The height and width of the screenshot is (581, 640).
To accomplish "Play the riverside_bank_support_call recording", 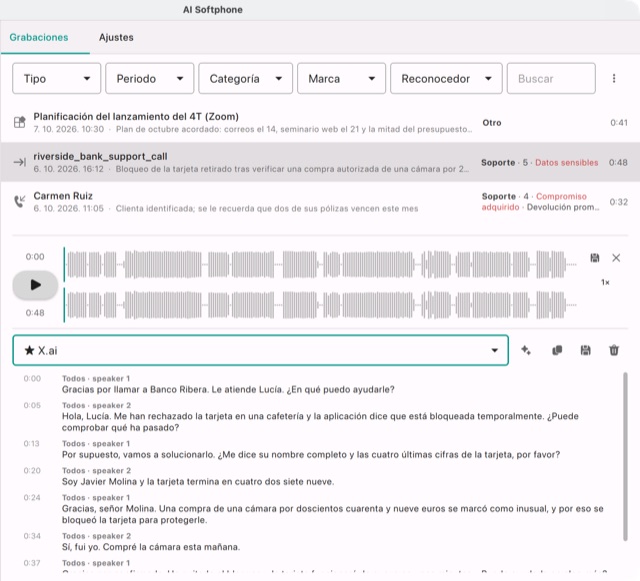I will pos(35,285).
